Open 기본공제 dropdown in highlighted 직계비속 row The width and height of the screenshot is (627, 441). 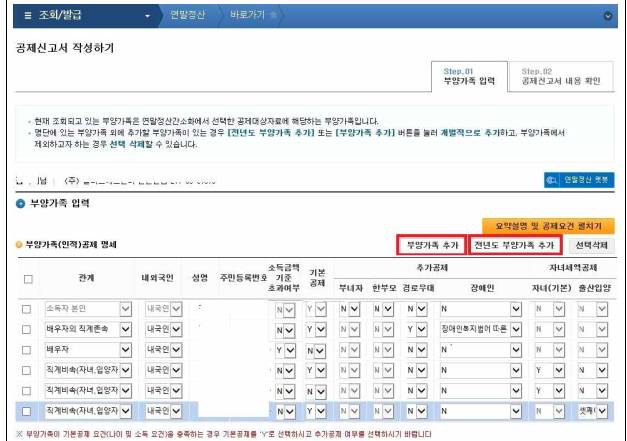[x=316, y=411]
